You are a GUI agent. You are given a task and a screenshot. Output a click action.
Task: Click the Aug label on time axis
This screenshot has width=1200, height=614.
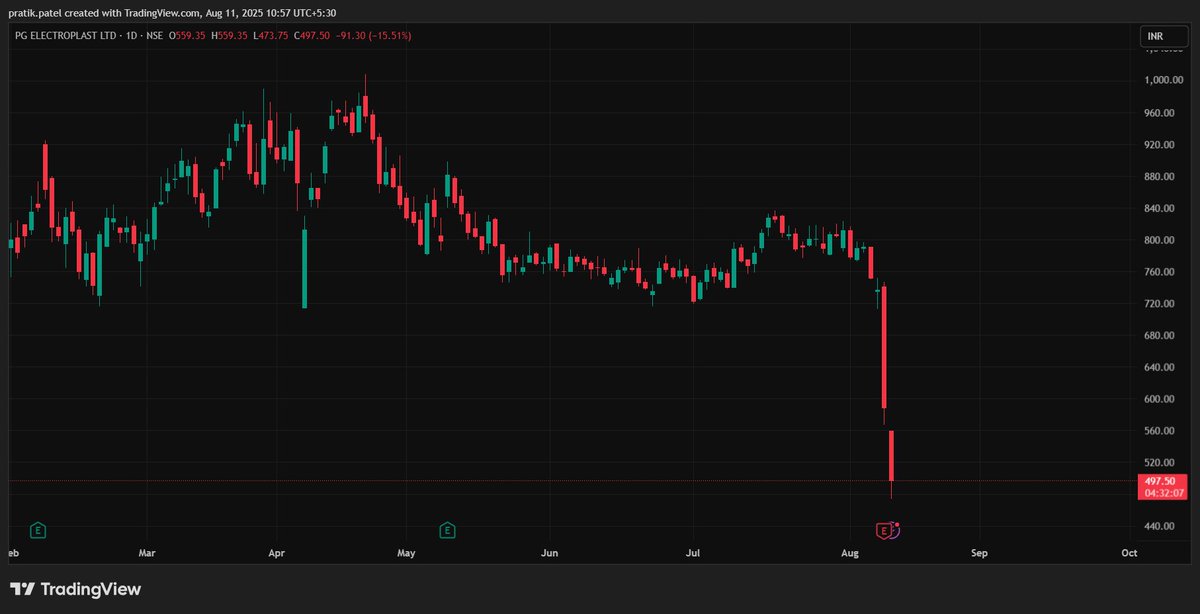click(850, 552)
